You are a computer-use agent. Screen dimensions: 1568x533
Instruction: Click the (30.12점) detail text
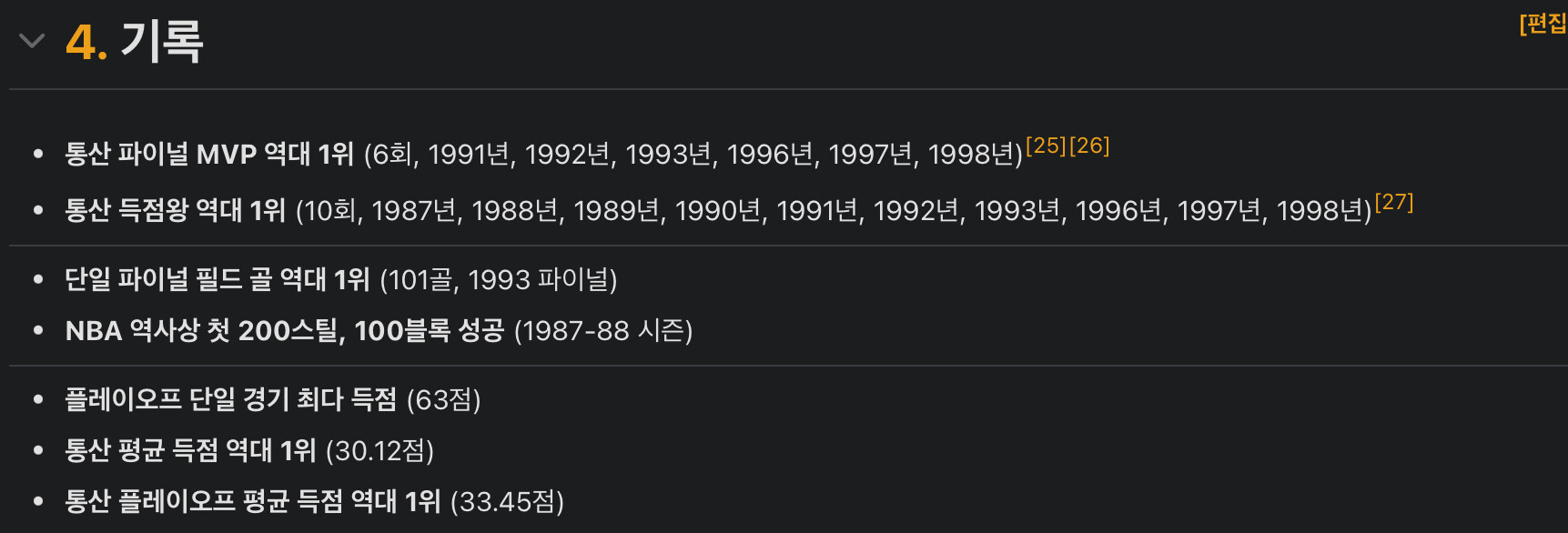coord(379,450)
